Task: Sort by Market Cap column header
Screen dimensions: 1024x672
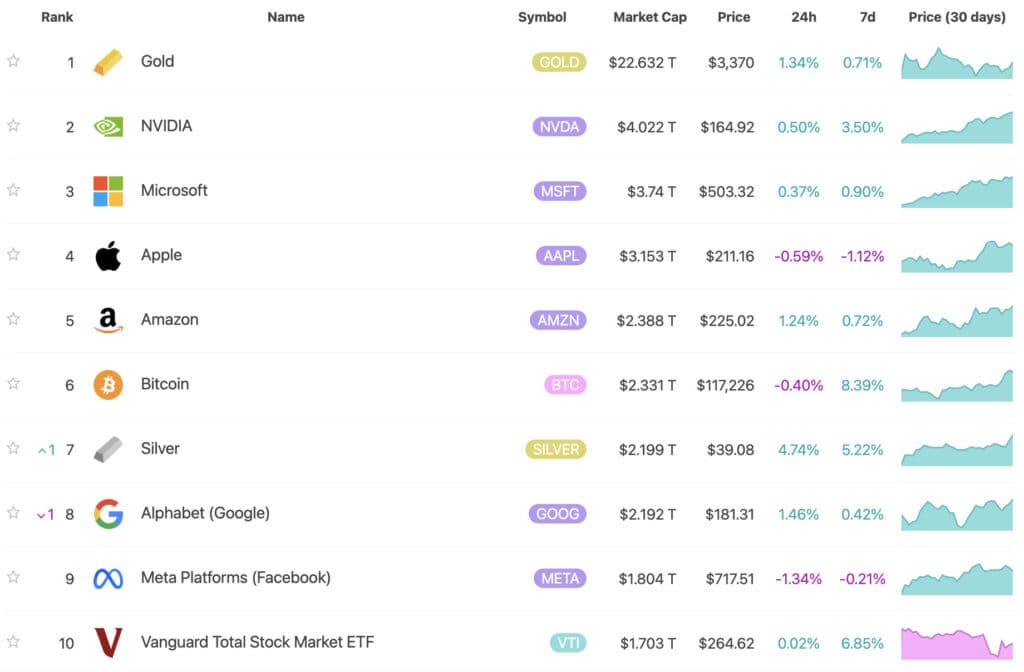Action: [x=650, y=17]
